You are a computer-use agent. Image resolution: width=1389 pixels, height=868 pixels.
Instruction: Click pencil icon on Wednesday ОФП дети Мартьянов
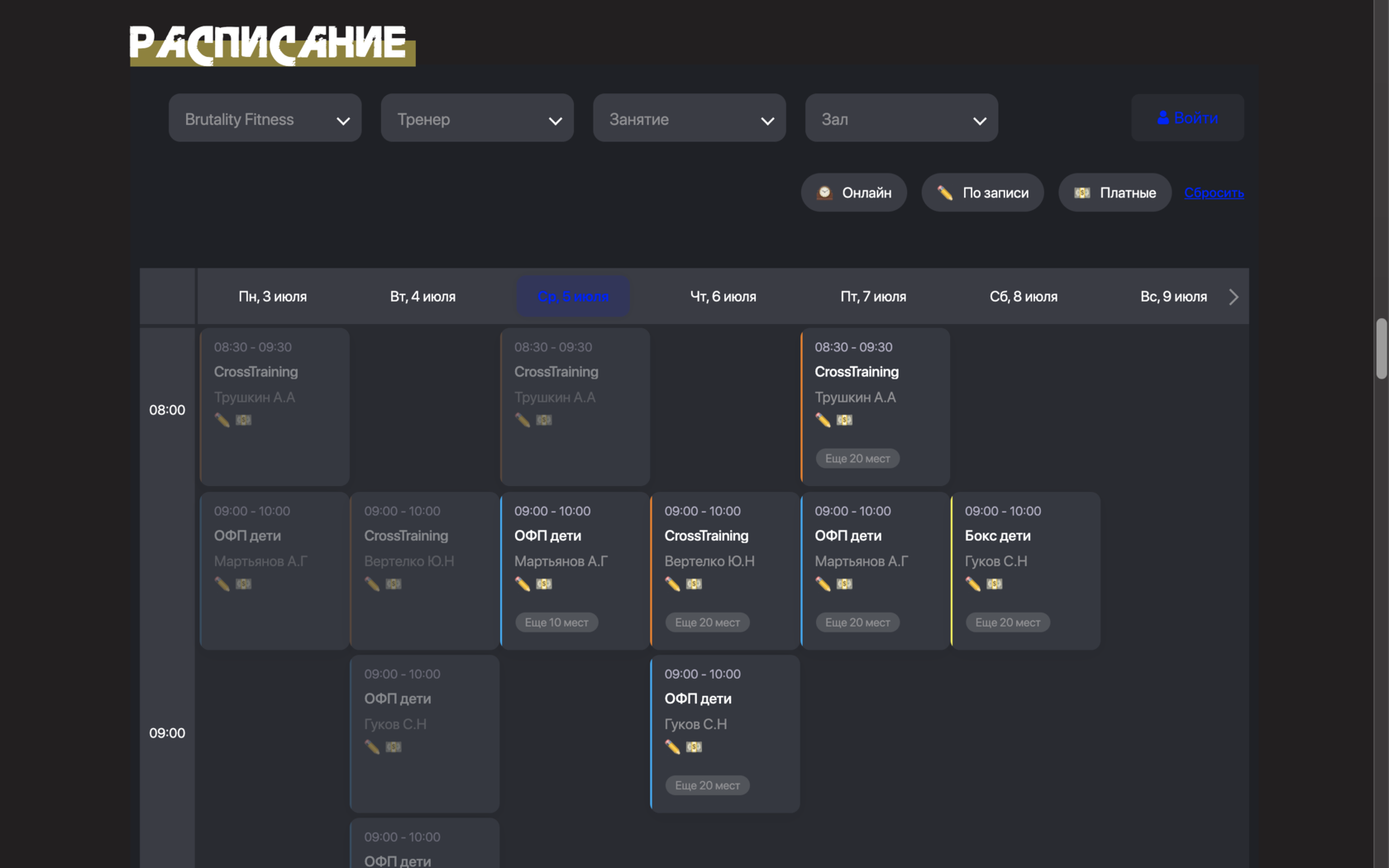click(x=523, y=584)
